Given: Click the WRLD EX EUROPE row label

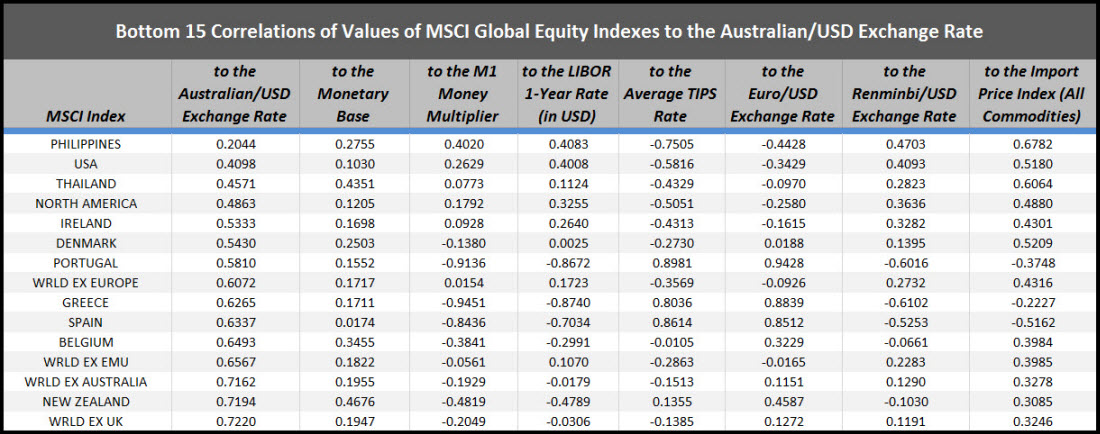Looking at the screenshot, I should point(86,283).
